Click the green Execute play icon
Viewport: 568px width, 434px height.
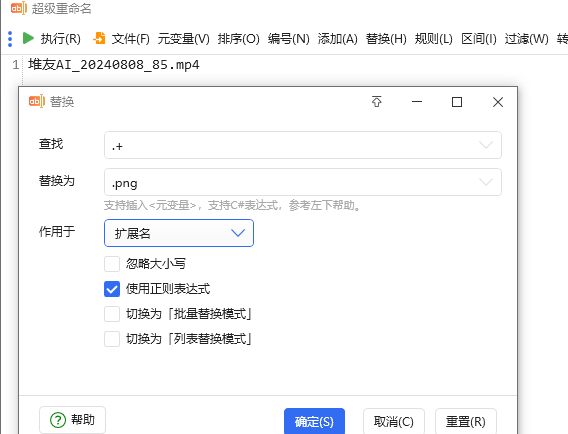click(x=28, y=38)
